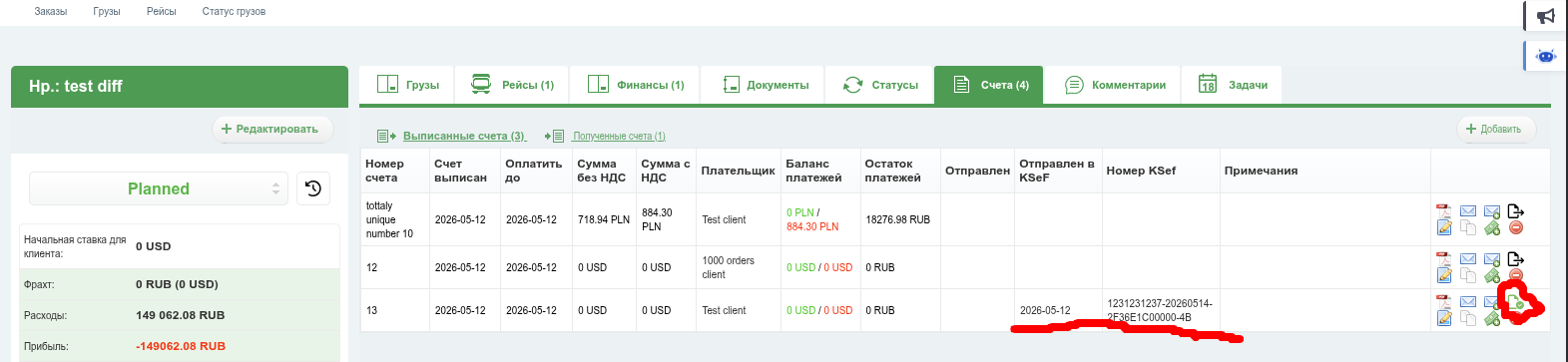Click envelope-with-plus icon for invoice number 10
This screenshot has height=362, width=1568.
click(x=1491, y=210)
